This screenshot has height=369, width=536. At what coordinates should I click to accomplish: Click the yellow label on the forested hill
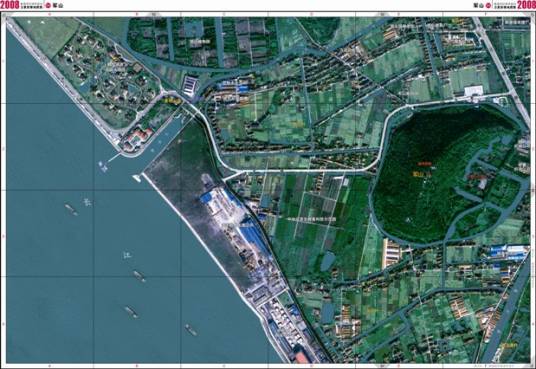[x=418, y=174]
